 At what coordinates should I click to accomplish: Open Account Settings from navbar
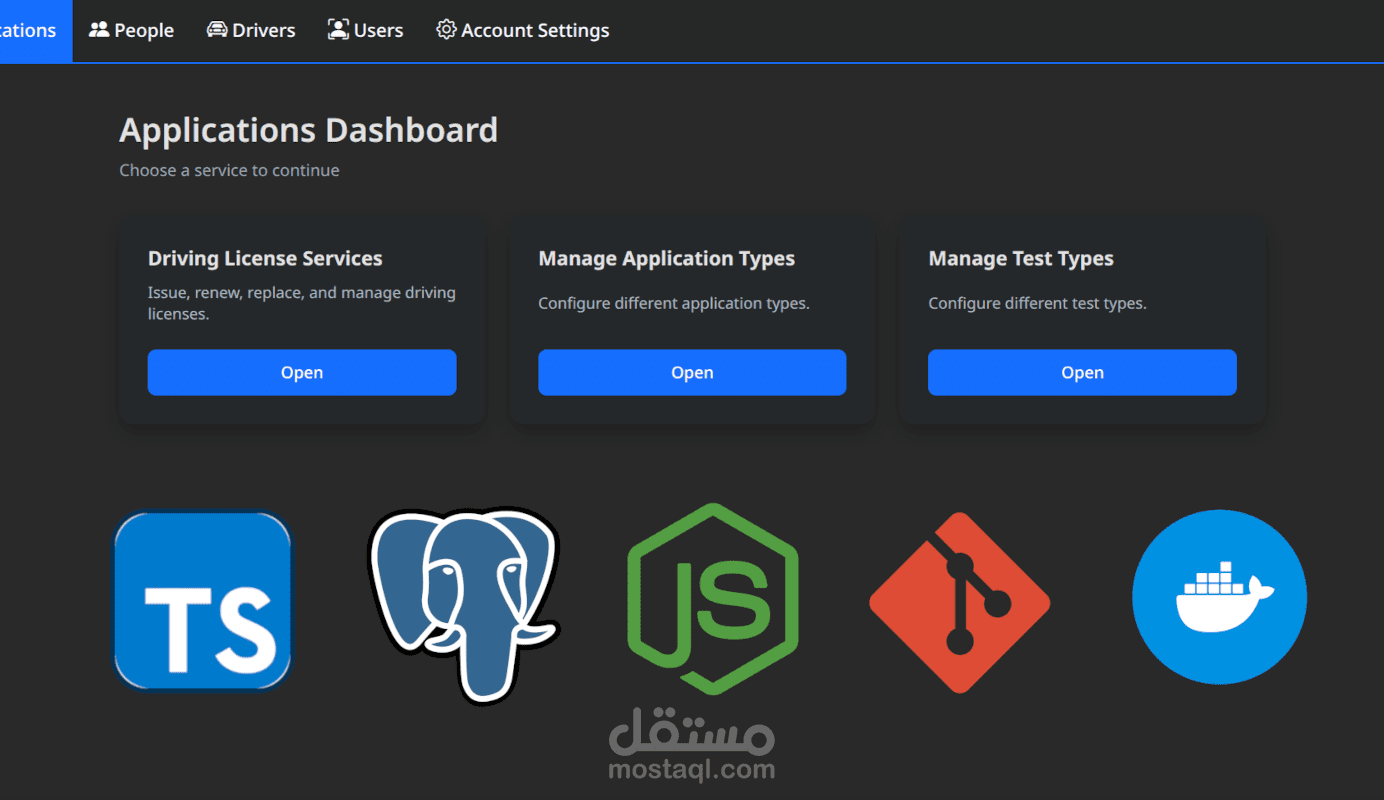point(523,30)
